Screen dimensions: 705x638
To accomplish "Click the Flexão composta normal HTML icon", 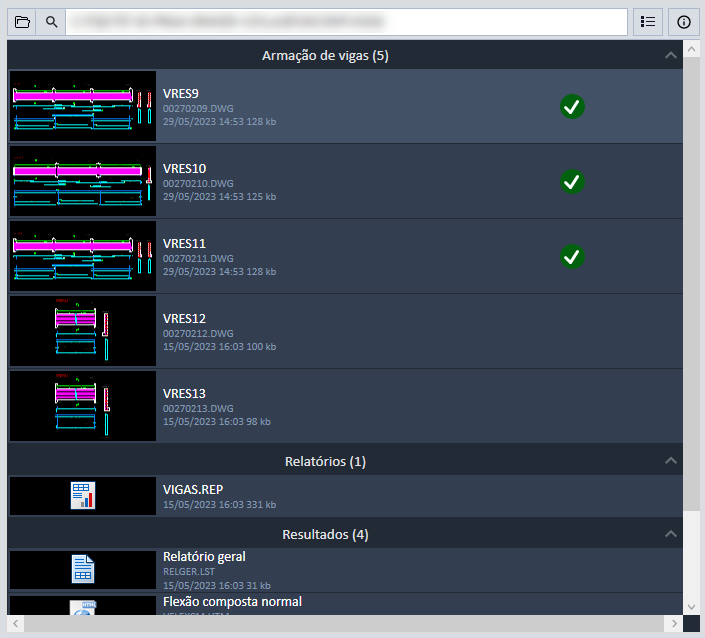I will click(83, 607).
